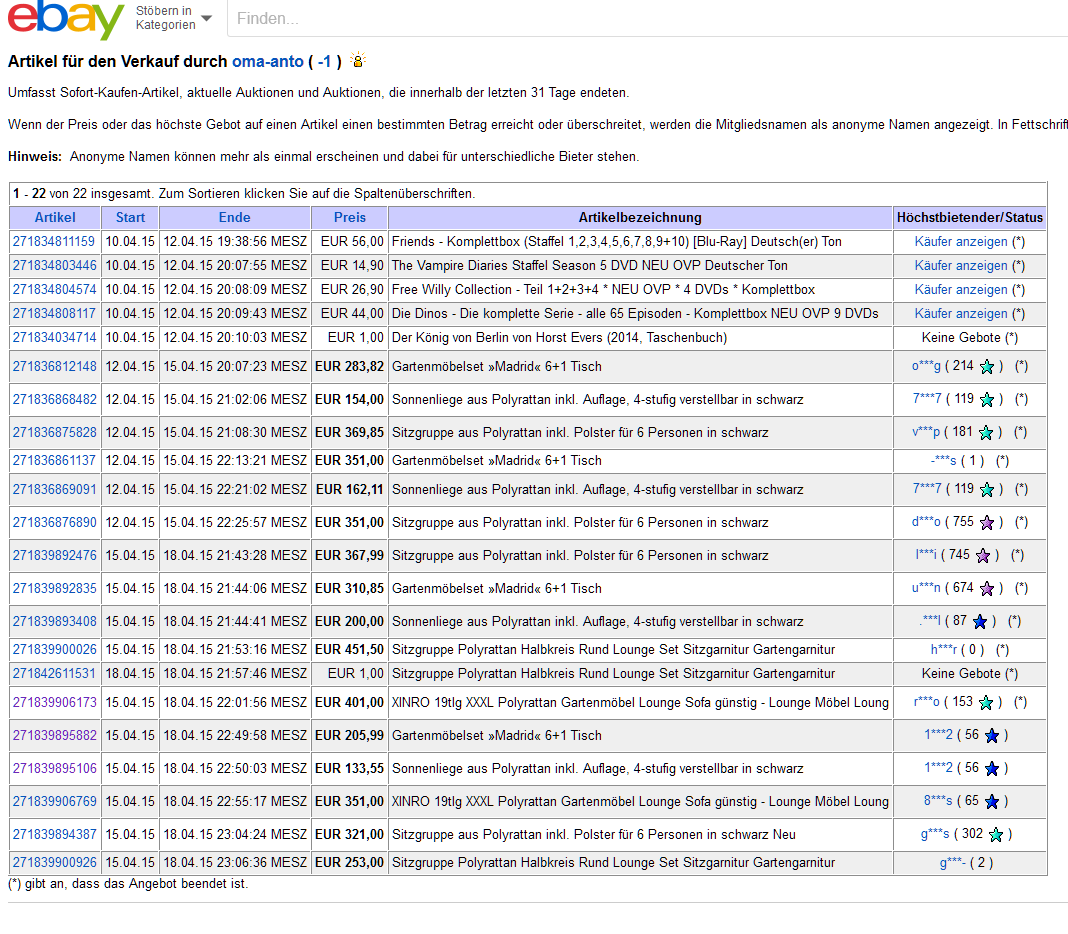Open bidder profile v***p
This screenshot has height=934, width=1068.
[x=924, y=433]
